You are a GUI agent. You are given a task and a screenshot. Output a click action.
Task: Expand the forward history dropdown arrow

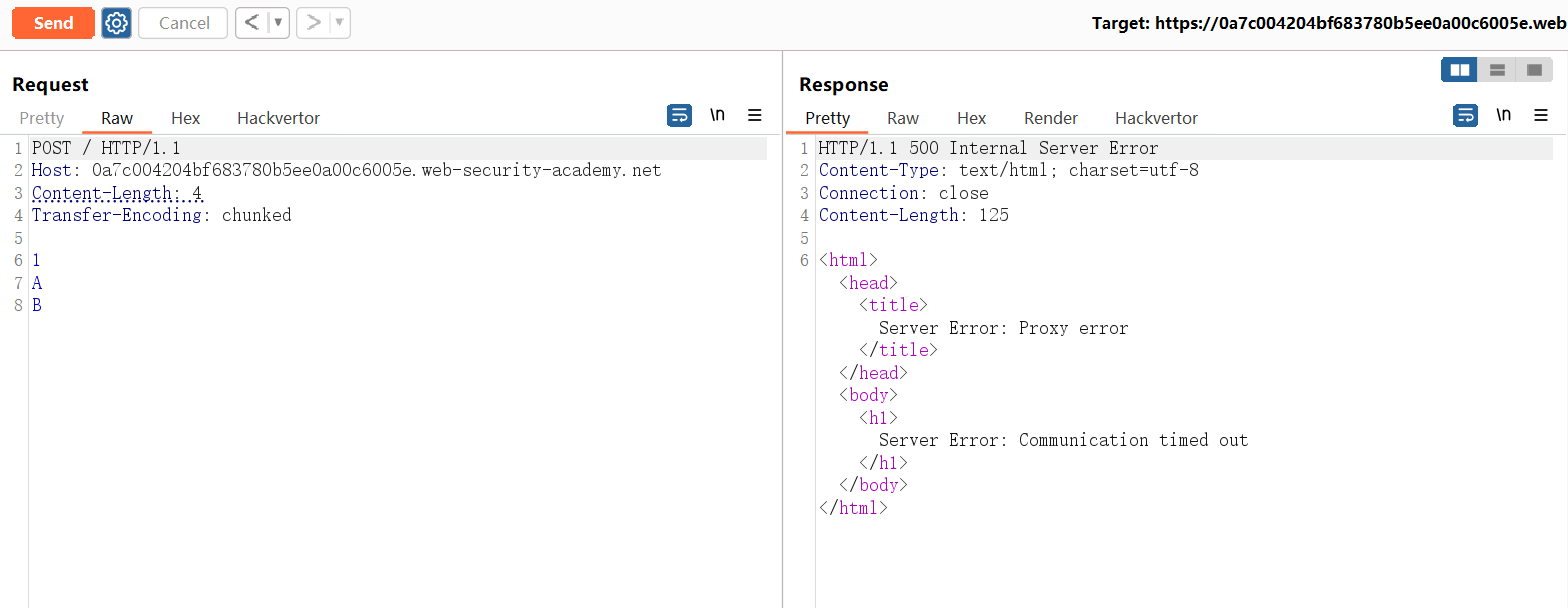[x=339, y=23]
